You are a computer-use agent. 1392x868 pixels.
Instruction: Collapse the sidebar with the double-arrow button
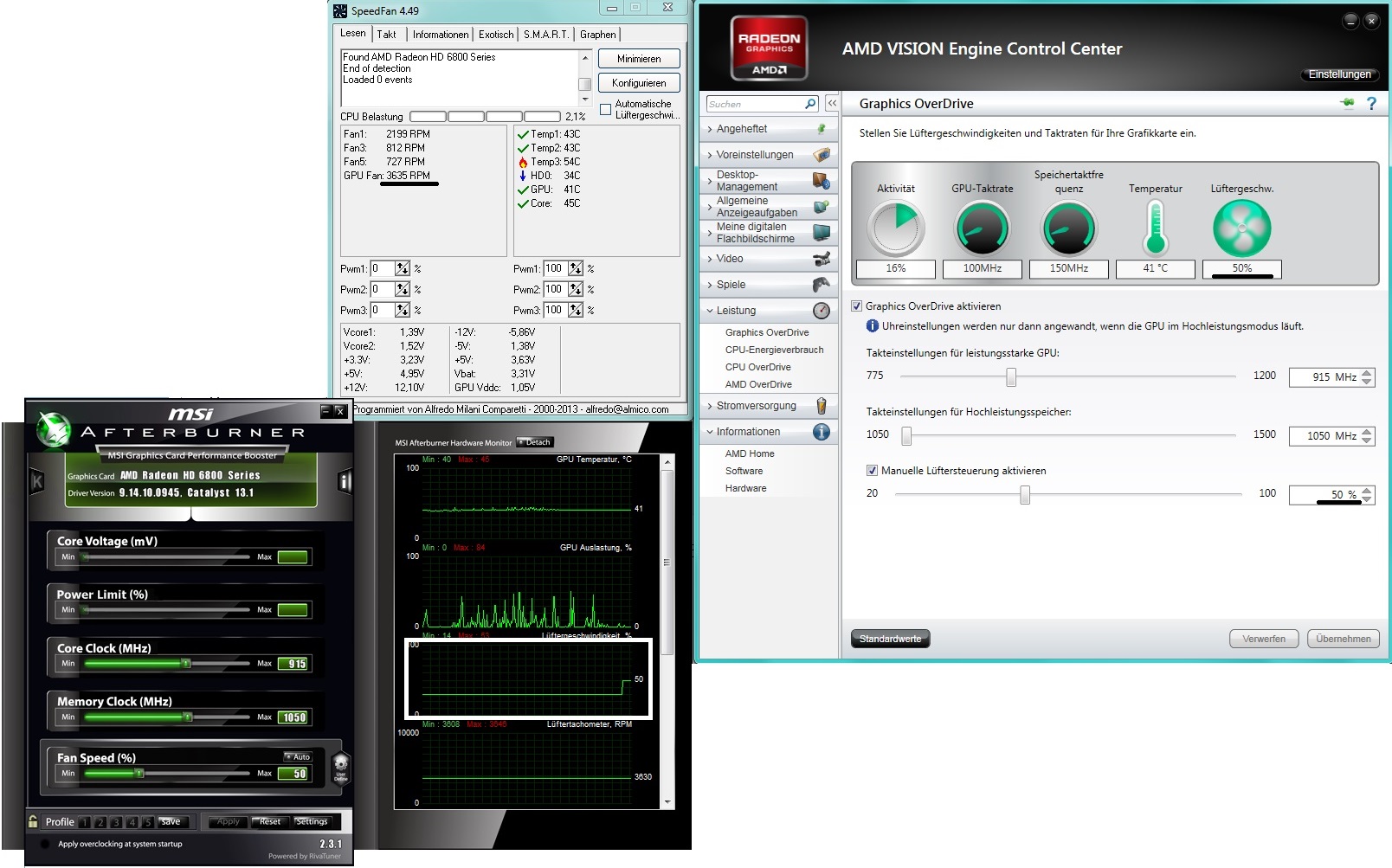(x=832, y=104)
